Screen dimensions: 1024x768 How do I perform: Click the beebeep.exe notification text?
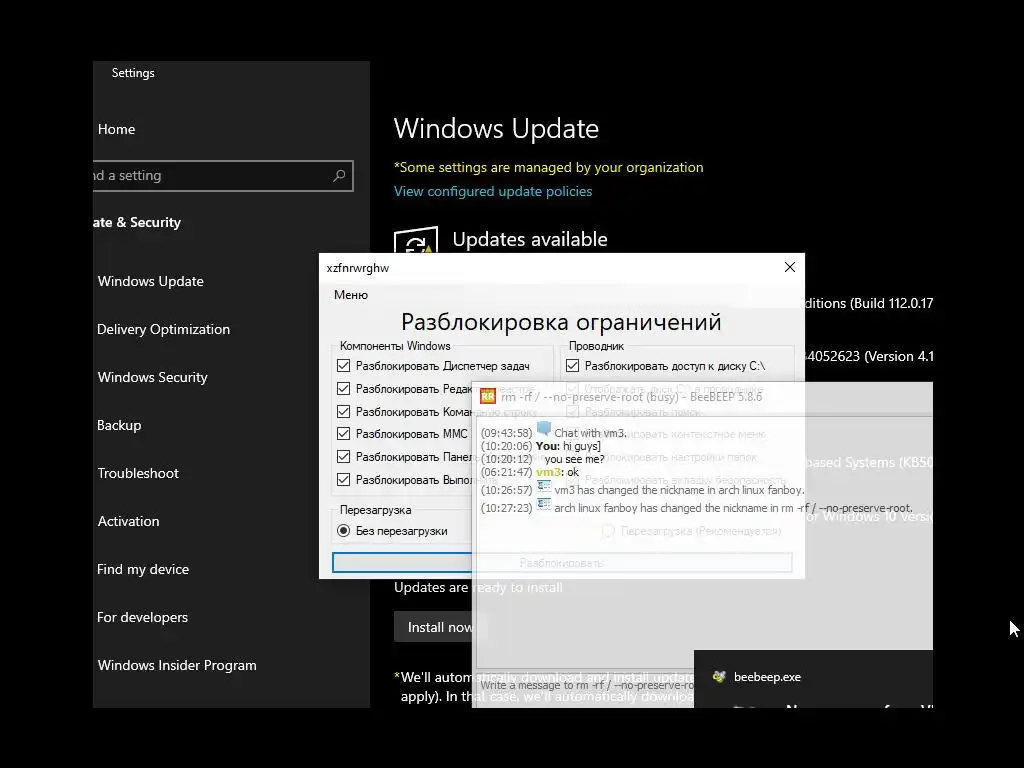click(x=767, y=677)
